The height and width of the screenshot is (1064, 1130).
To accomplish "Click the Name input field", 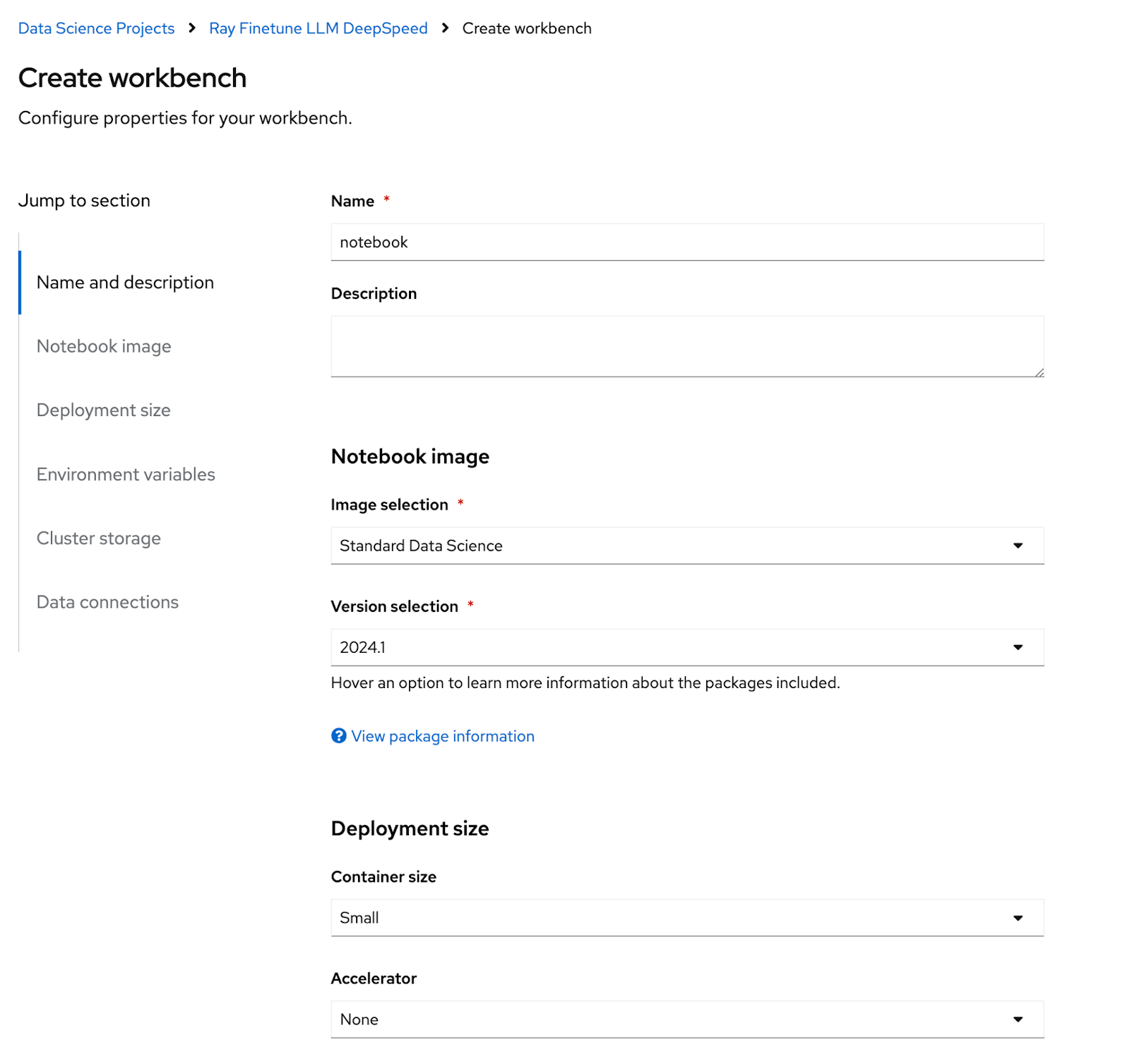I will tap(686, 242).
